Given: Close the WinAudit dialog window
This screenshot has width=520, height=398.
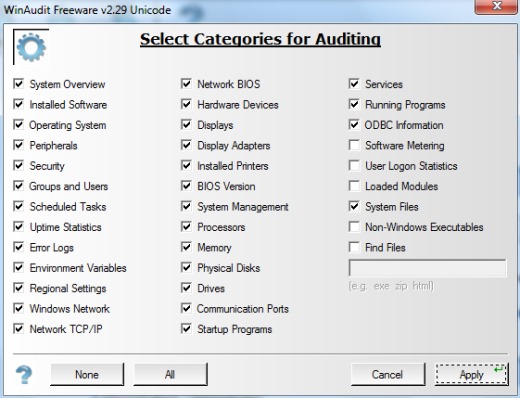Looking at the screenshot, I should pyautogui.click(x=496, y=6).
